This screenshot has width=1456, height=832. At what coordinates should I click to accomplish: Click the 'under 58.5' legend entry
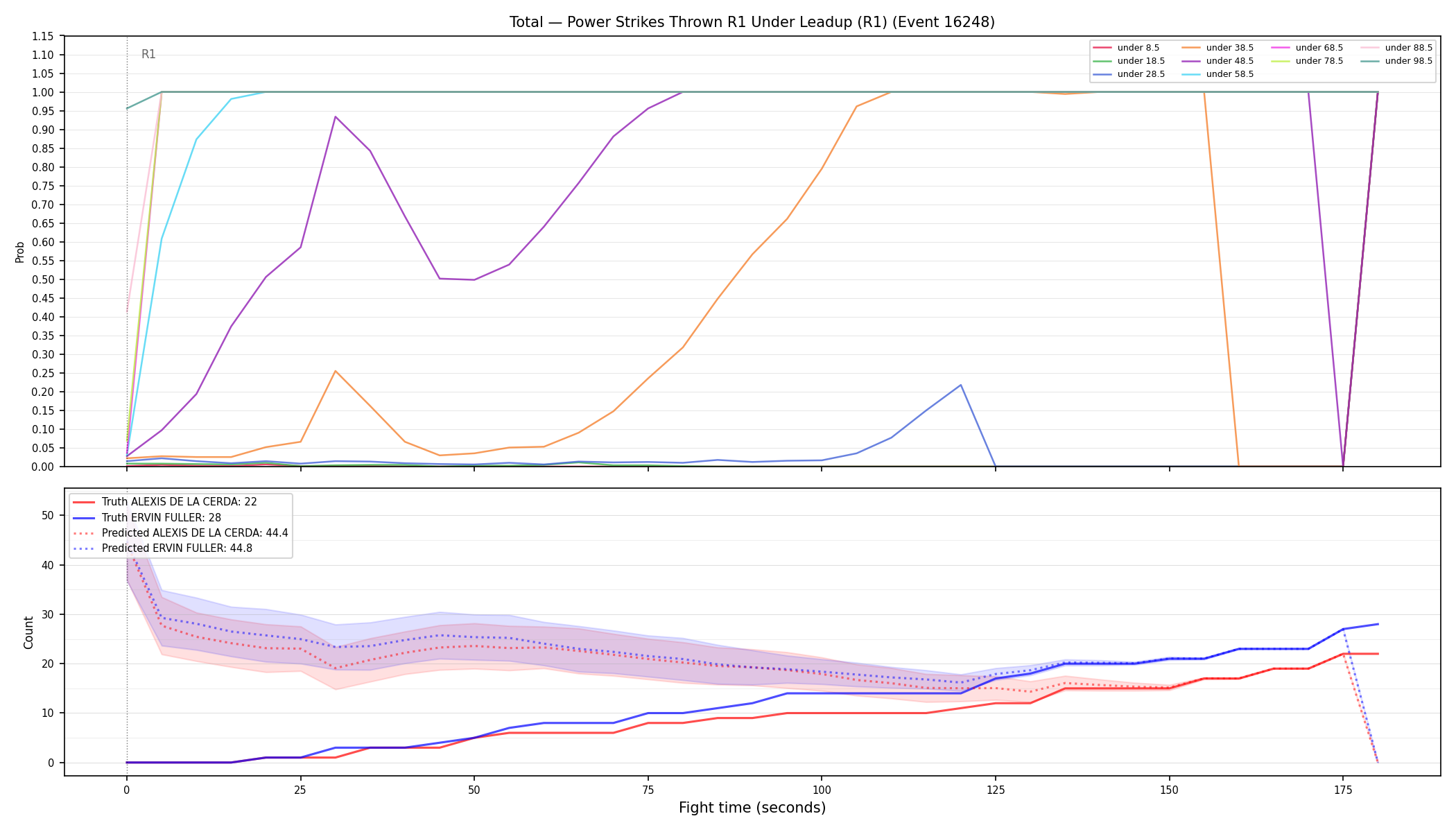coord(1217,74)
